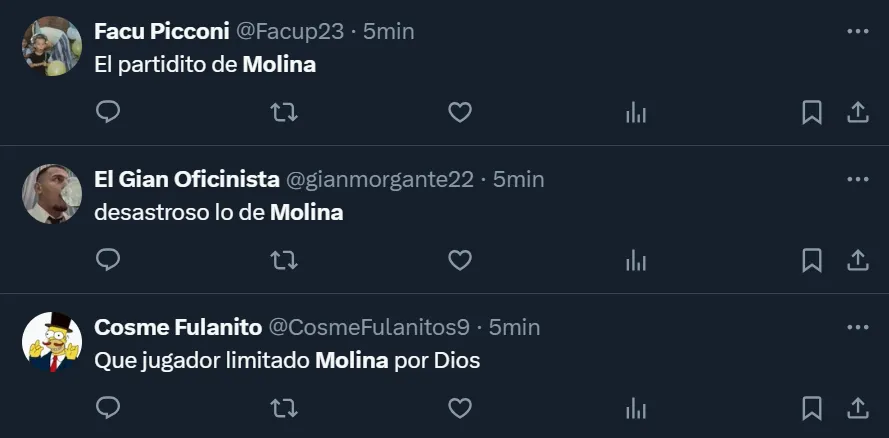
Task: Open Facu Picconi's profile name link
Action: tap(161, 31)
